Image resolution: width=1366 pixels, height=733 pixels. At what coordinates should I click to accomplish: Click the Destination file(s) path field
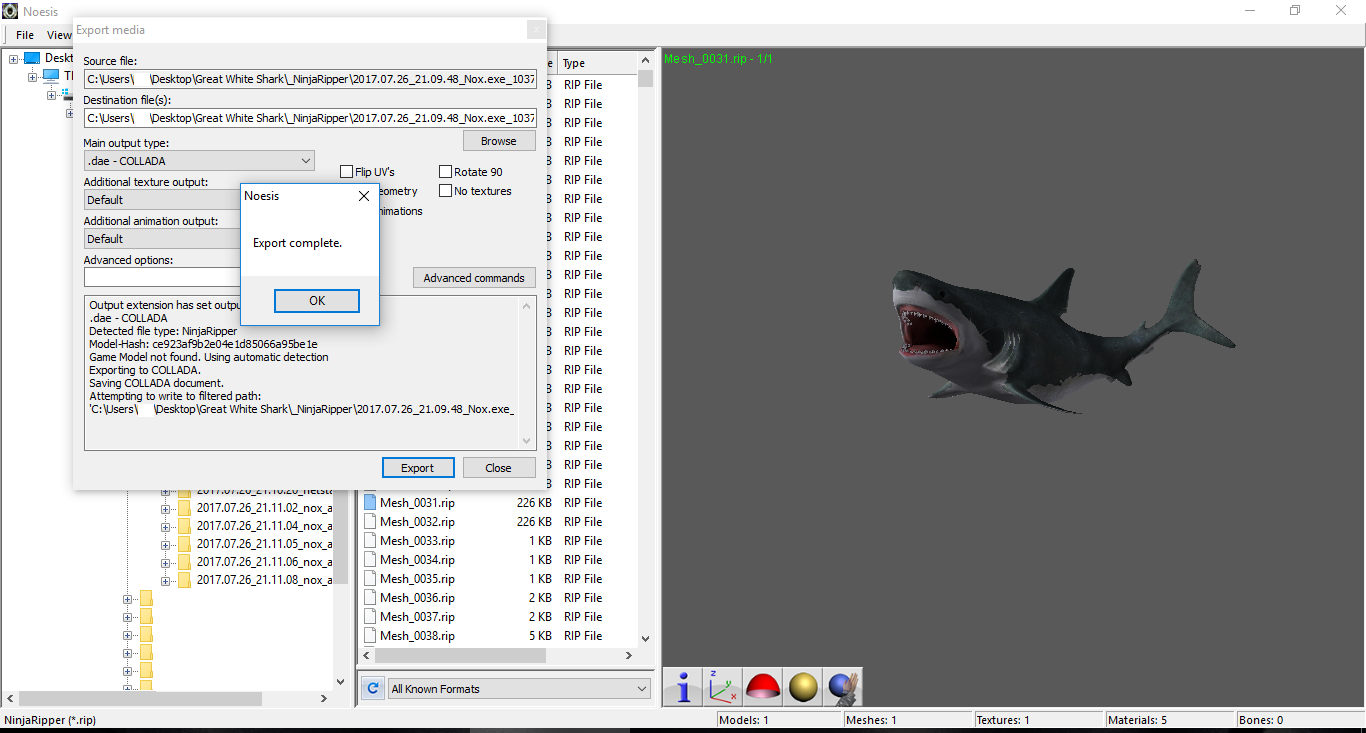pyautogui.click(x=310, y=118)
